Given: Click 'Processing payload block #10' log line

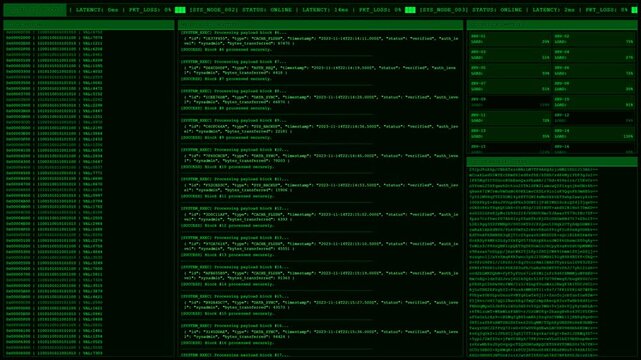Looking at the screenshot, I should [235, 150].
